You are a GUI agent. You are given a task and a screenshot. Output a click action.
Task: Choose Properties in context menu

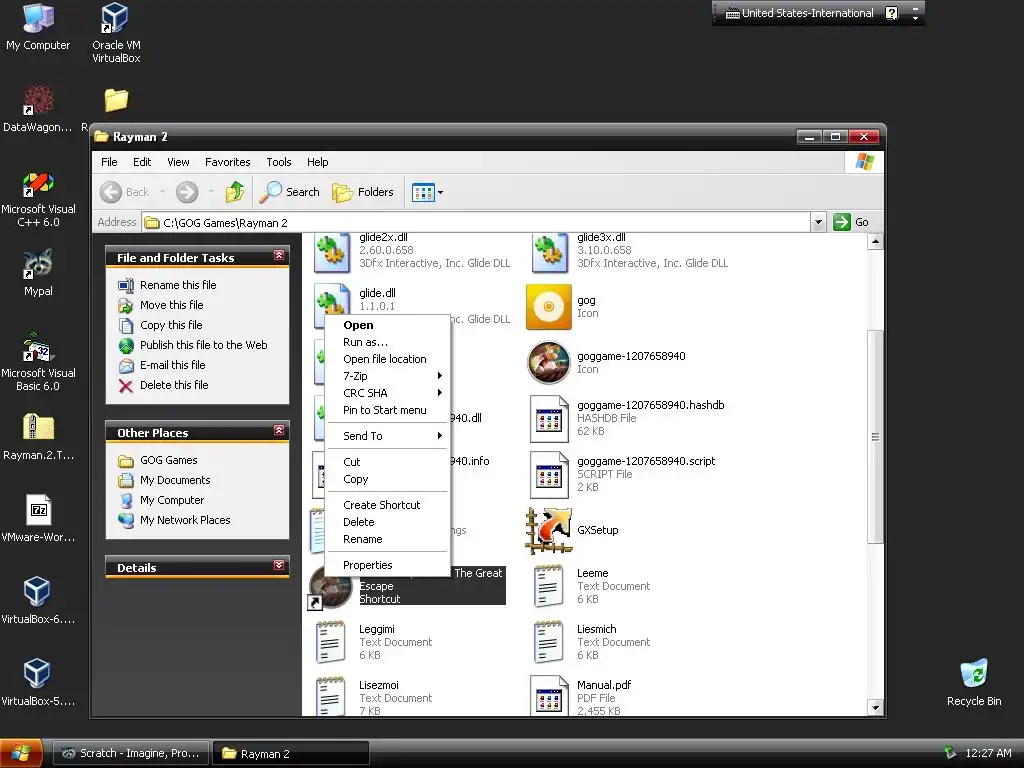(387, 565)
